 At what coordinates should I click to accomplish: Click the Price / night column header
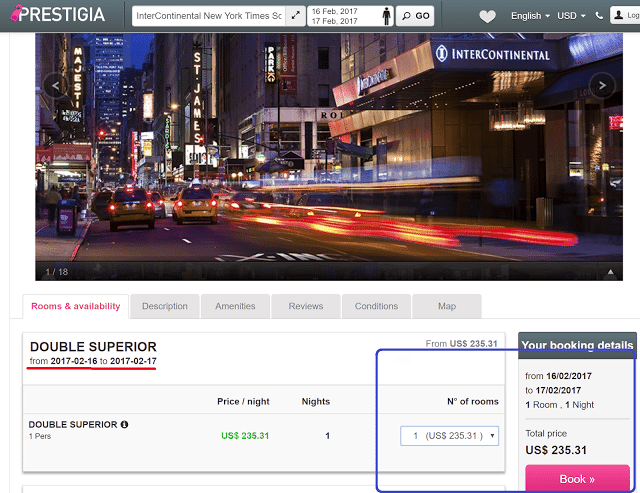243,402
